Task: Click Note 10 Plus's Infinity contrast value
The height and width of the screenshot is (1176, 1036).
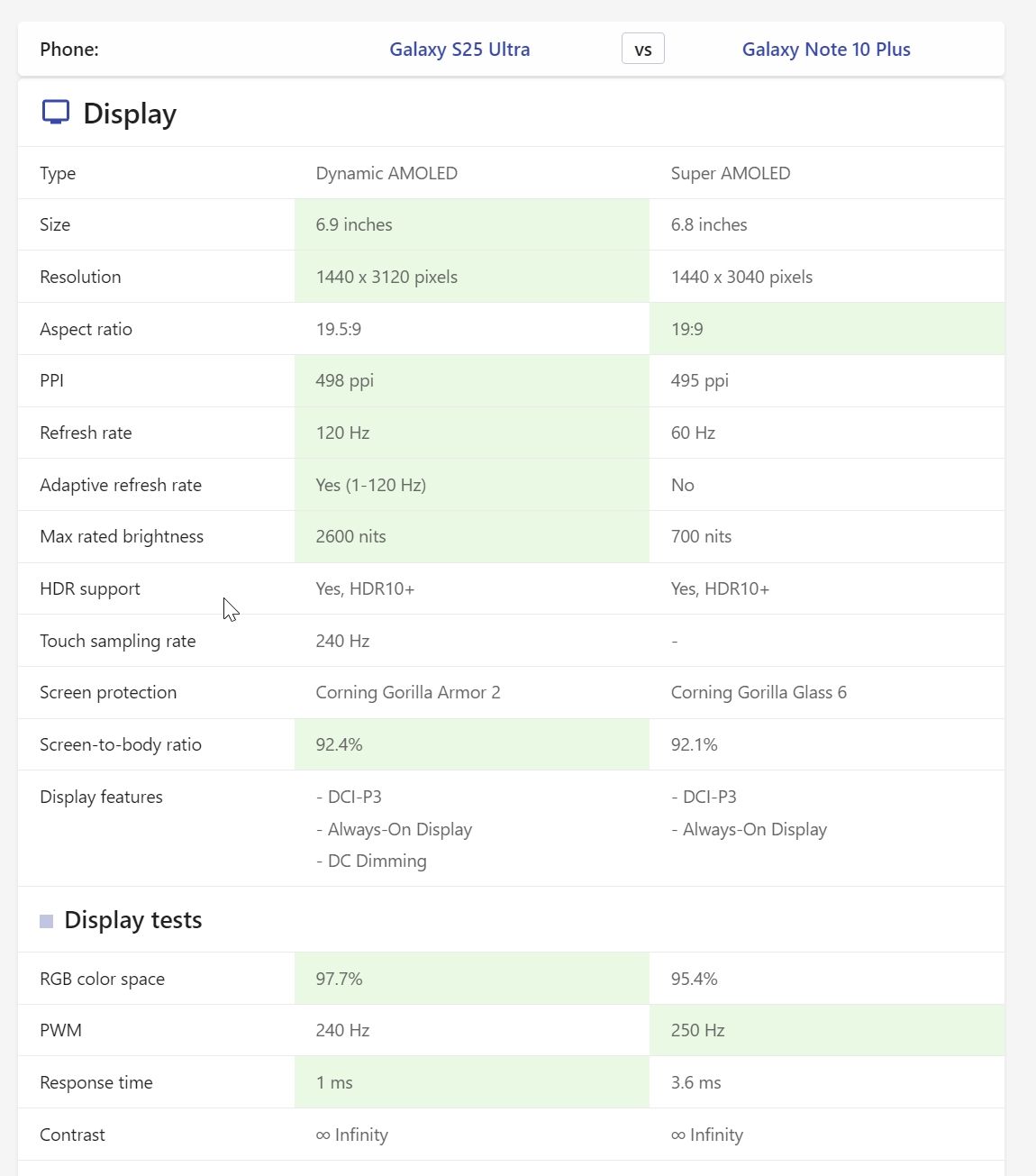Action: coord(707,1135)
